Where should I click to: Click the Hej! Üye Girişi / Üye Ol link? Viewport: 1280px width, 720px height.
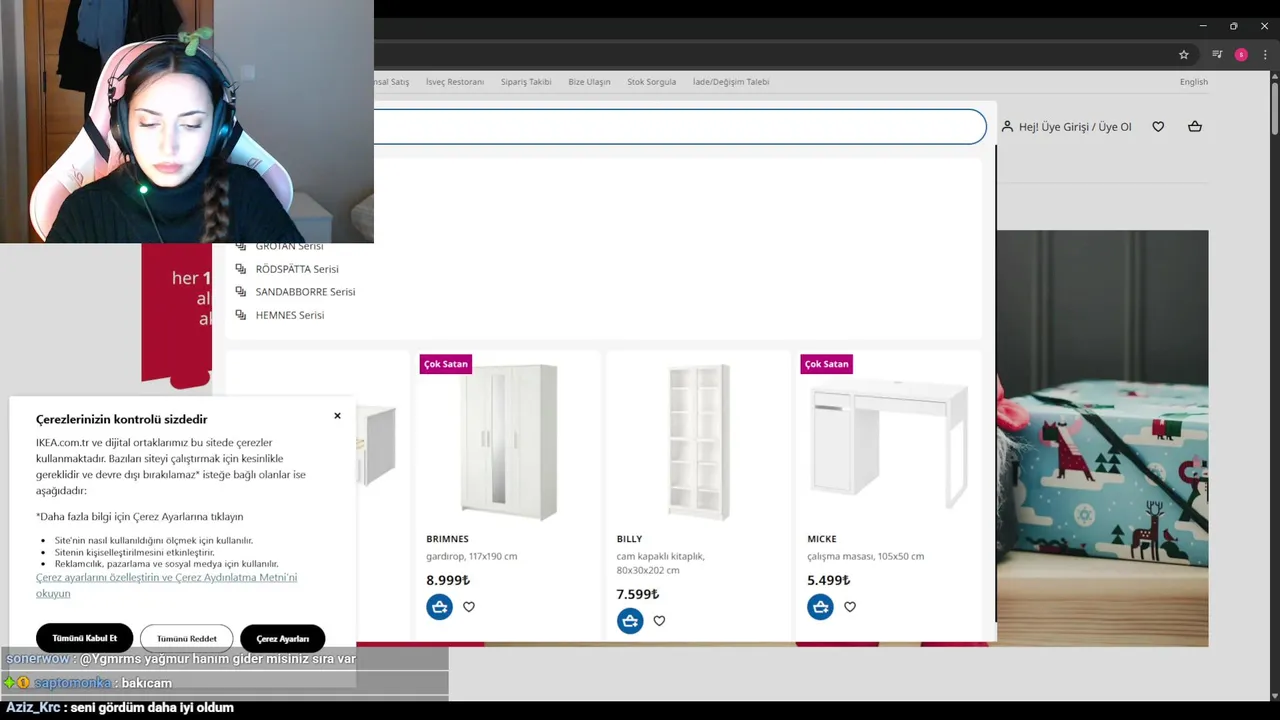tap(1075, 127)
